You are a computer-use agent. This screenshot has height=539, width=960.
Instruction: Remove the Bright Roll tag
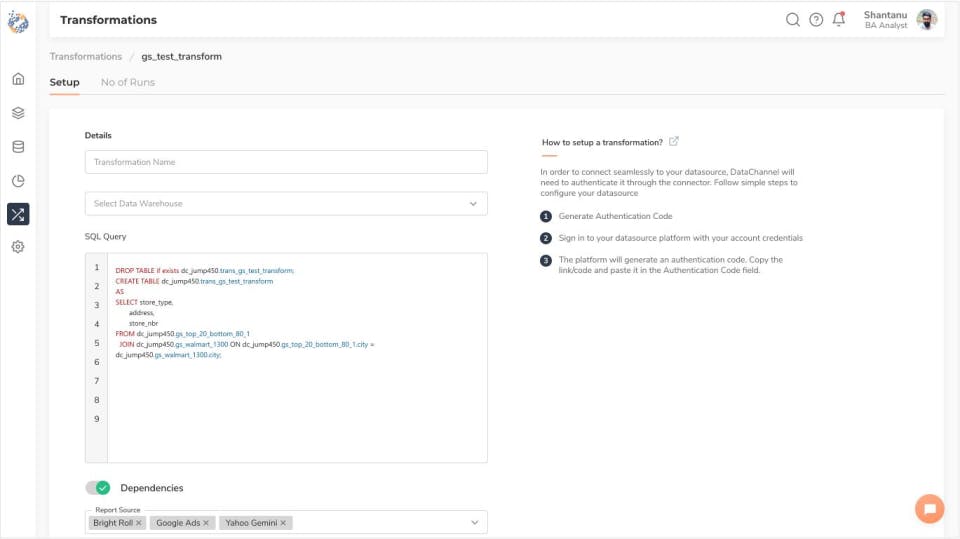click(x=139, y=523)
